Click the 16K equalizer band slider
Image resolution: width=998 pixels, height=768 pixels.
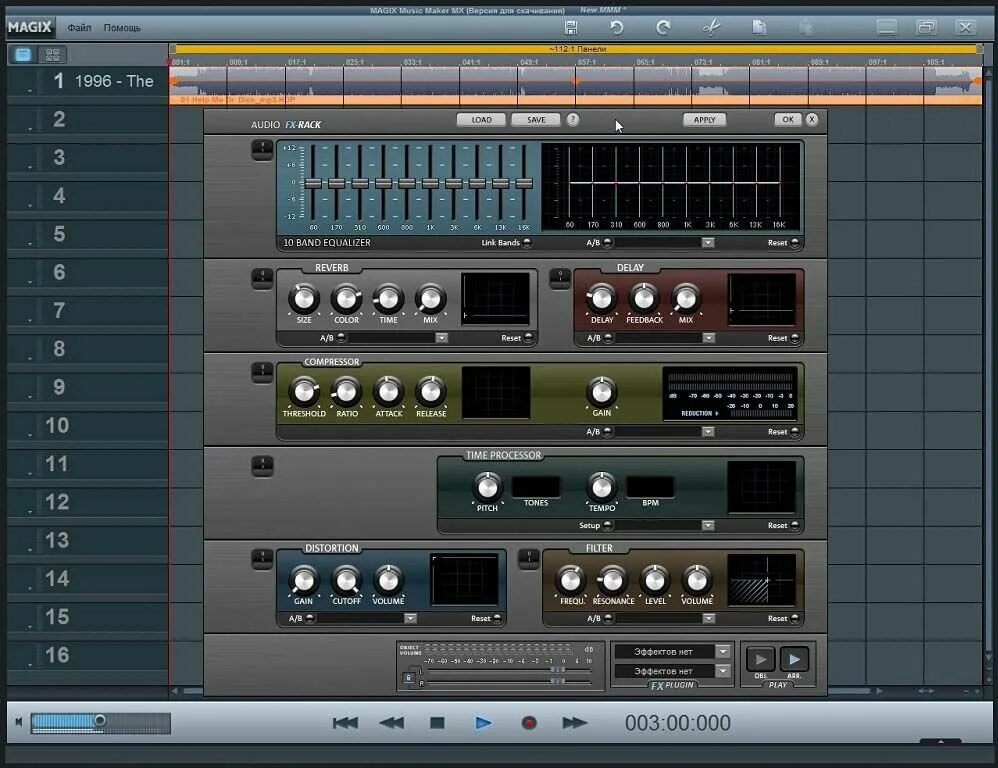[x=524, y=183]
